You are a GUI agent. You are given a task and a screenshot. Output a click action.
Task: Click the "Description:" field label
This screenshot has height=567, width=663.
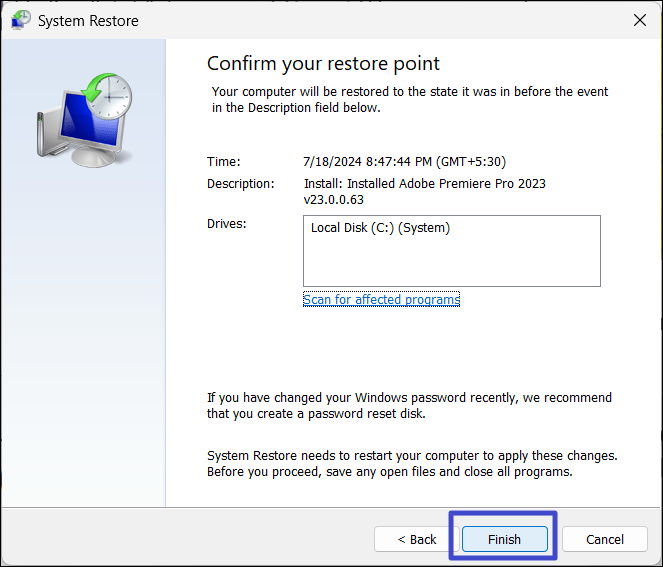click(240, 184)
